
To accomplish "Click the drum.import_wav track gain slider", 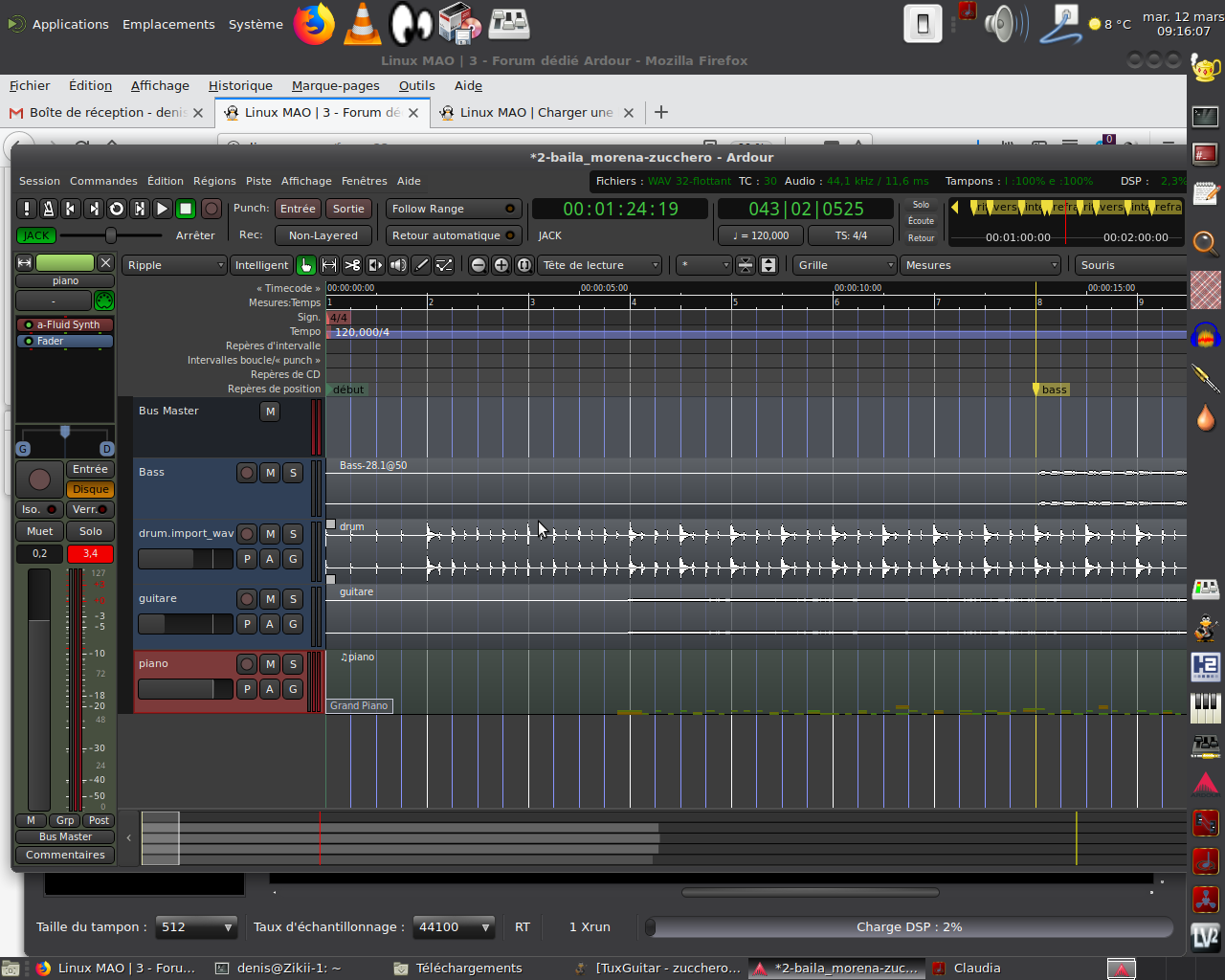I will pos(186,559).
